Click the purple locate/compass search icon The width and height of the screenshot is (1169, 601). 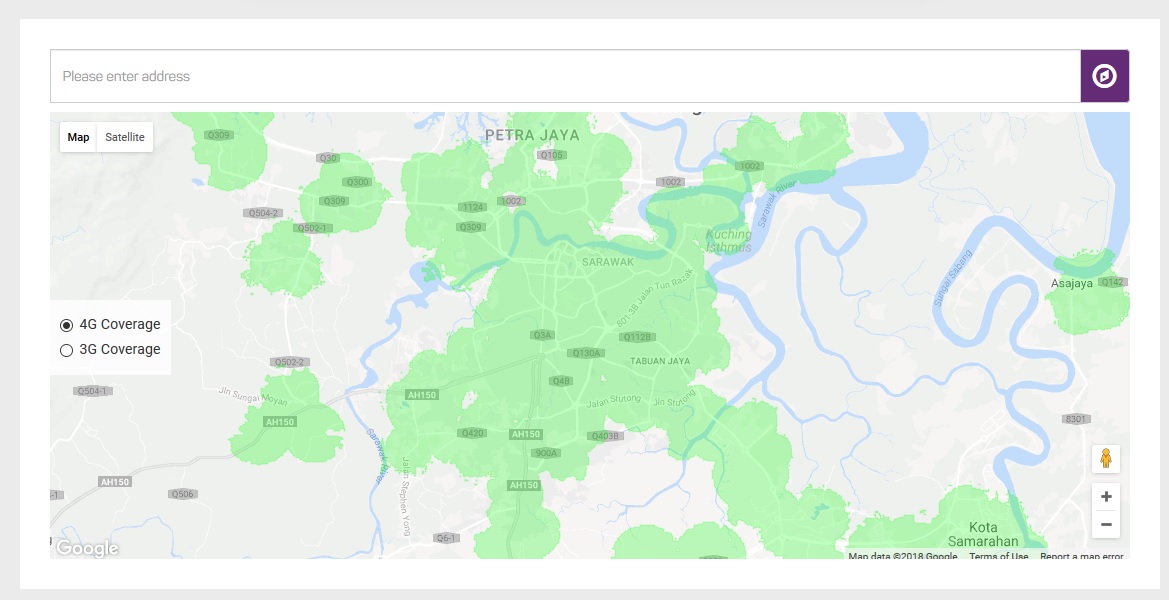coord(1105,75)
